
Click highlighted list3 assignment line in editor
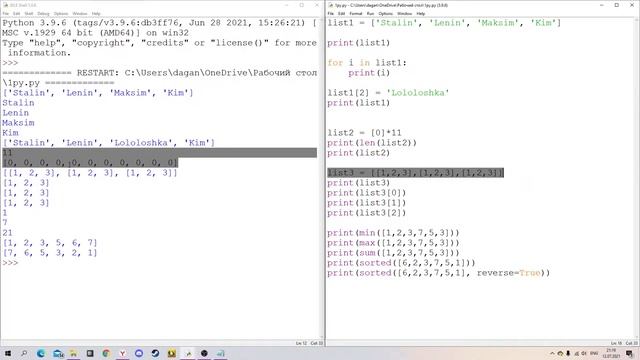click(x=416, y=173)
